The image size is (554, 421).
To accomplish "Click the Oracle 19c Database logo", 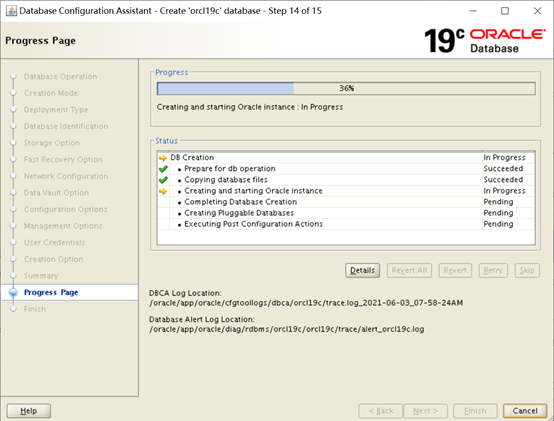I will [485, 41].
